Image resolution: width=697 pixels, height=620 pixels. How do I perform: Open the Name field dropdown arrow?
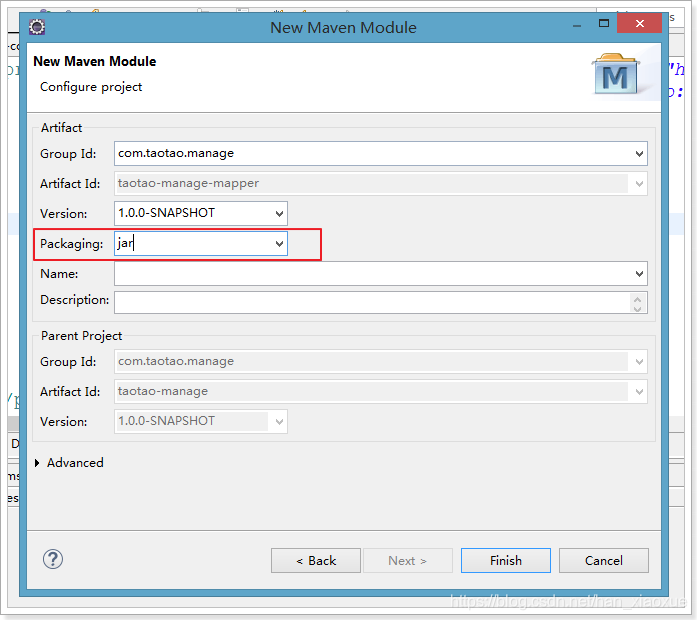[639, 274]
